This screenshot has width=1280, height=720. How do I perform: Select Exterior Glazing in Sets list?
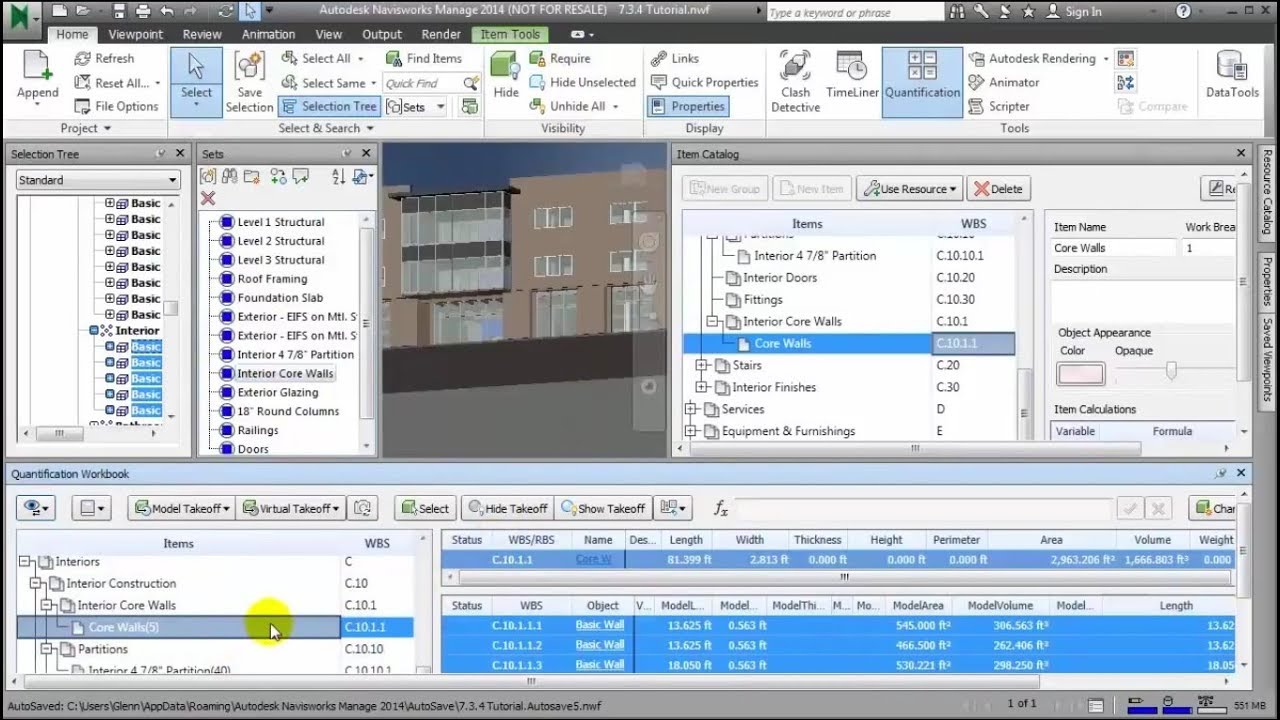pyautogui.click(x=278, y=393)
